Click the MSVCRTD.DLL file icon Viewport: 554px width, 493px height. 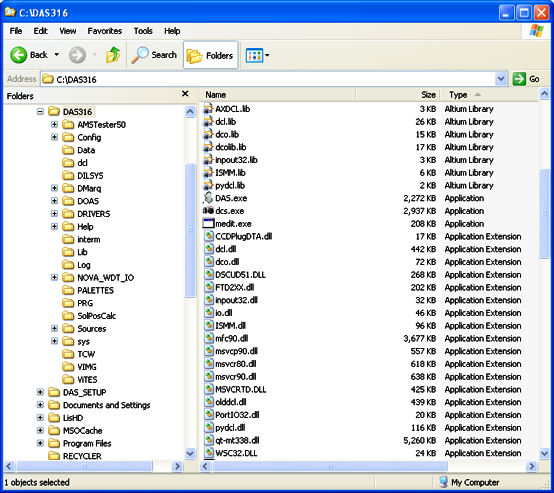[209, 389]
